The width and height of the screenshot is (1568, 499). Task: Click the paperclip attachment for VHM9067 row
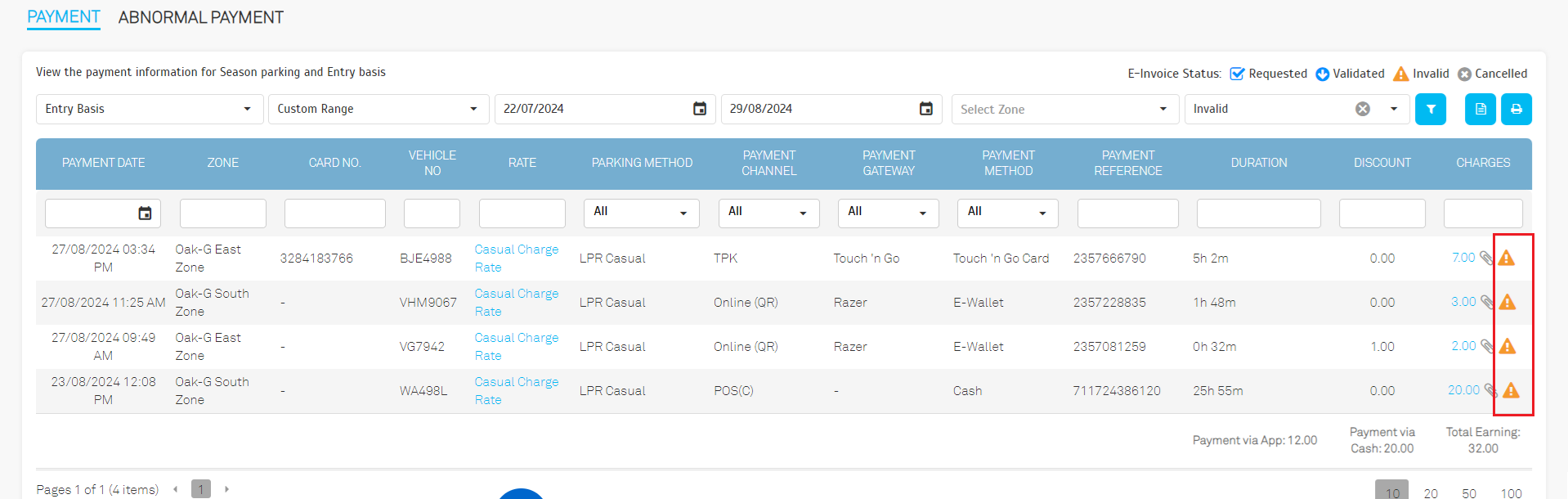(x=1487, y=303)
